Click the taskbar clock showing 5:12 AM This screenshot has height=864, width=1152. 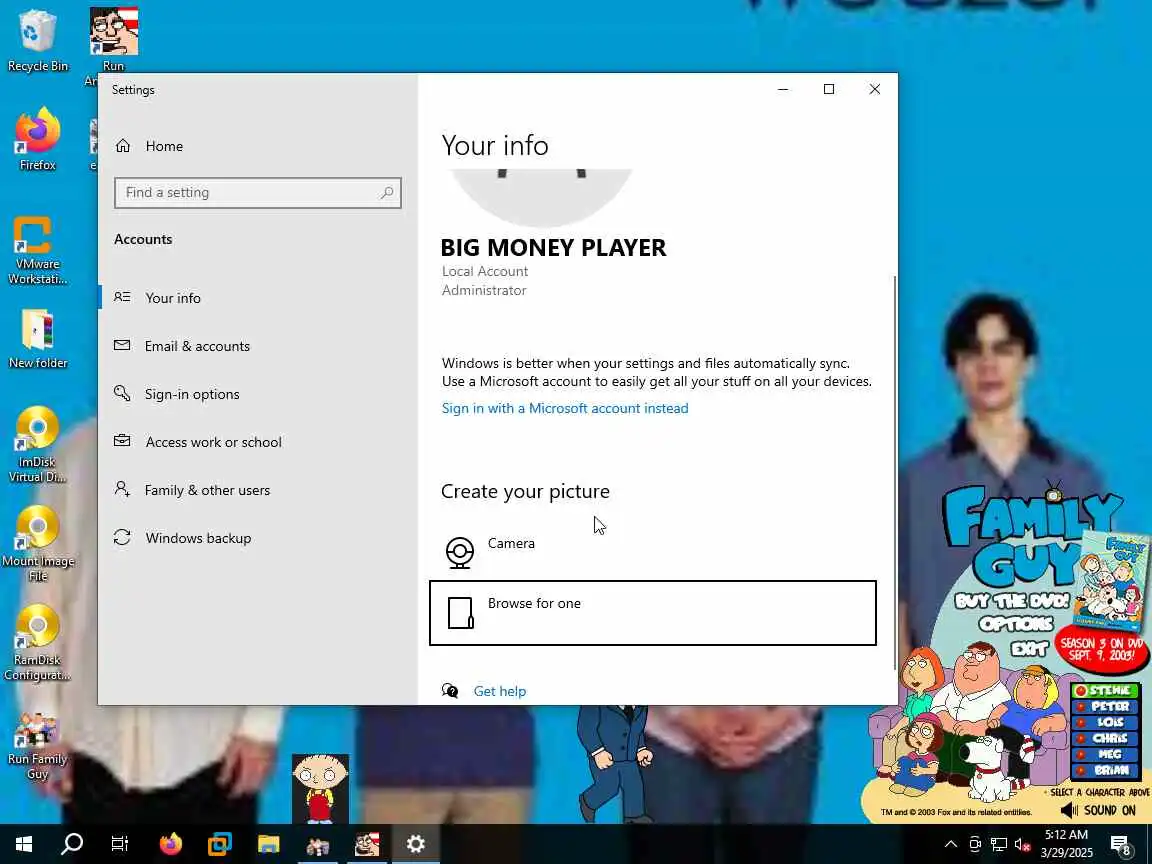pyautogui.click(x=1066, y=844)
